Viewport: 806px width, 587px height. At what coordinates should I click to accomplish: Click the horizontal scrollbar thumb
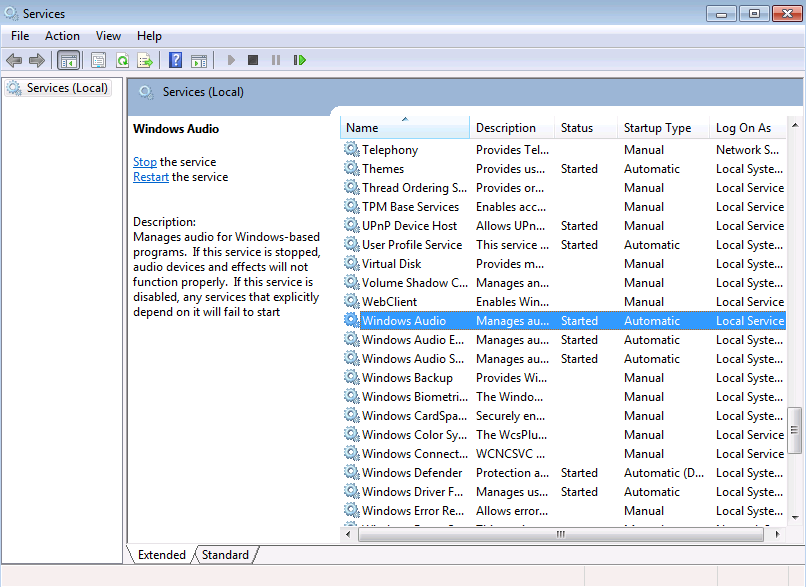[561, 535]
